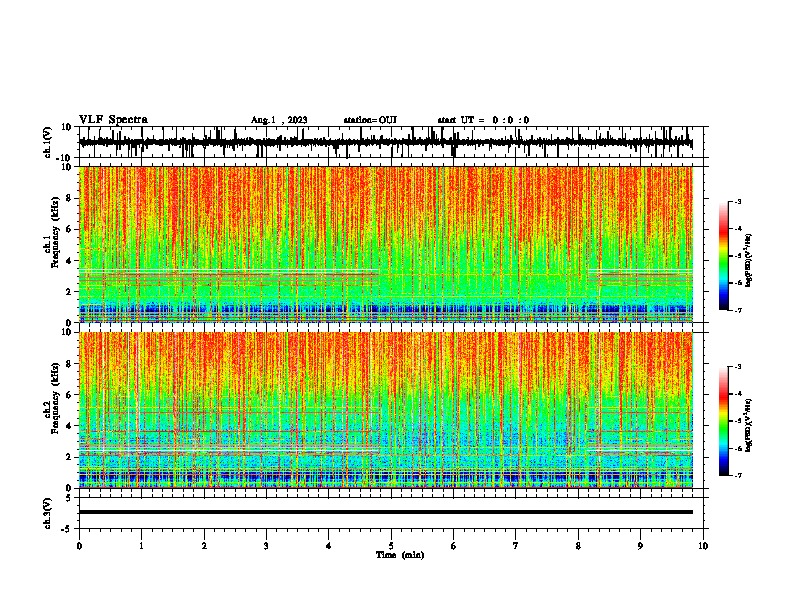The image size is (792, 612).
Task: Click time axis tick label 6
Action: 454,546
